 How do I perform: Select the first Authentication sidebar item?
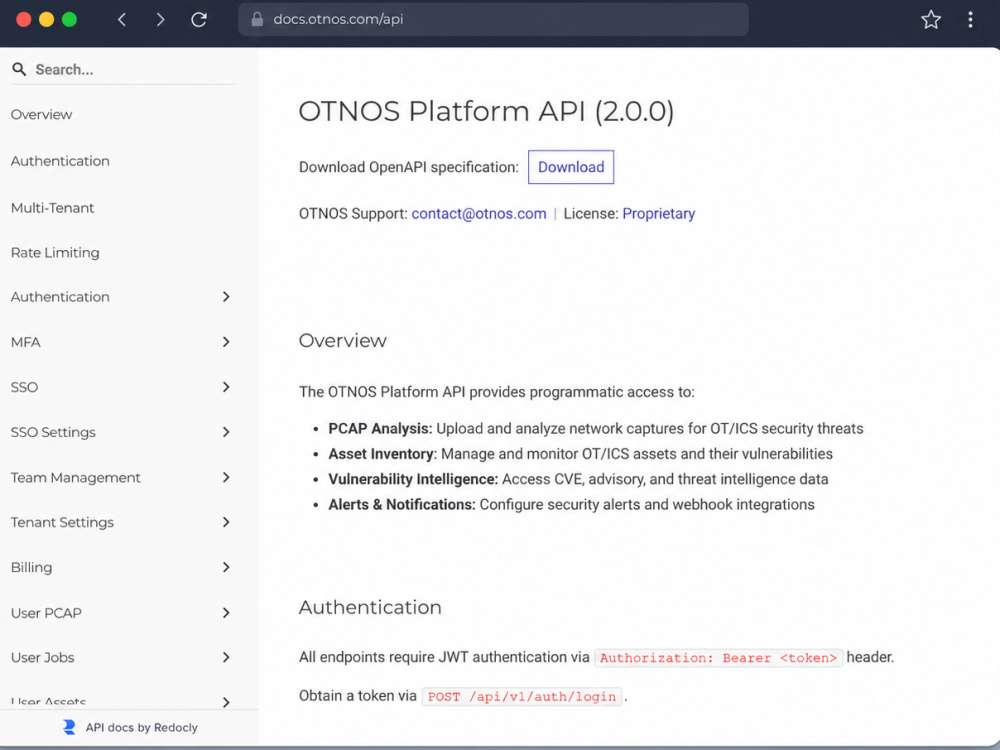(x=60, y=161)
